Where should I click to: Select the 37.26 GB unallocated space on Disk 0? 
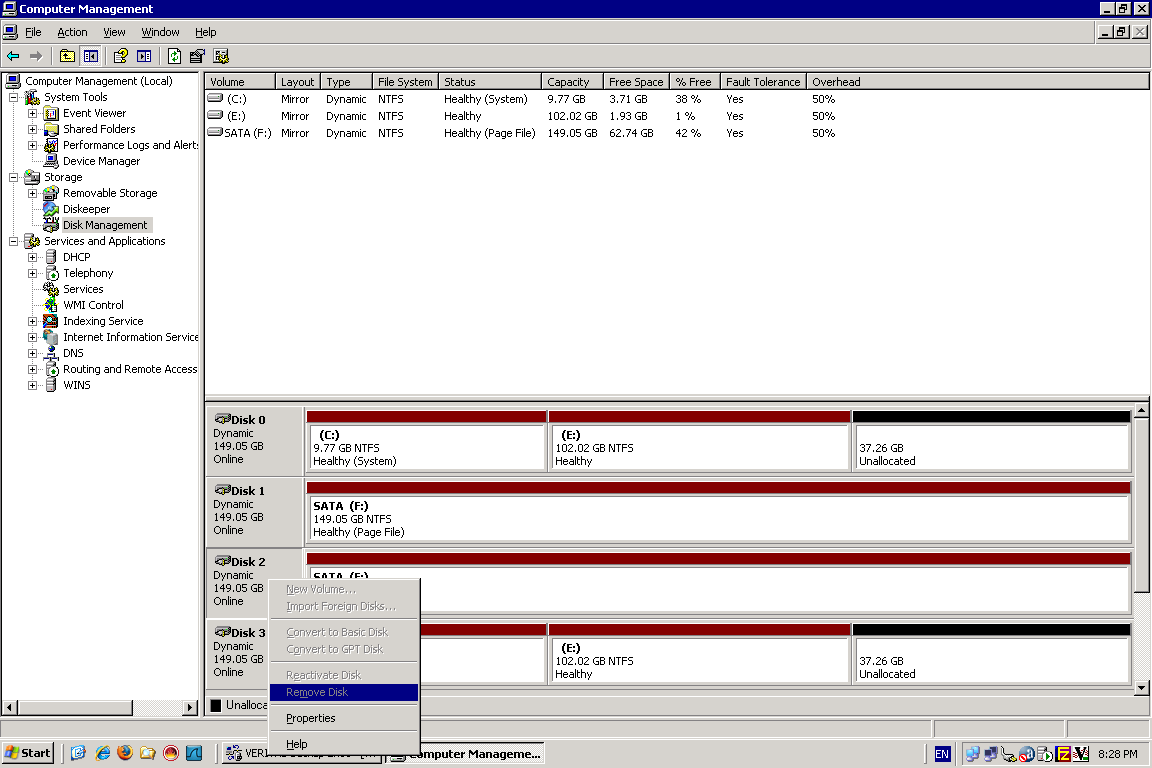(x=991, y=448)
